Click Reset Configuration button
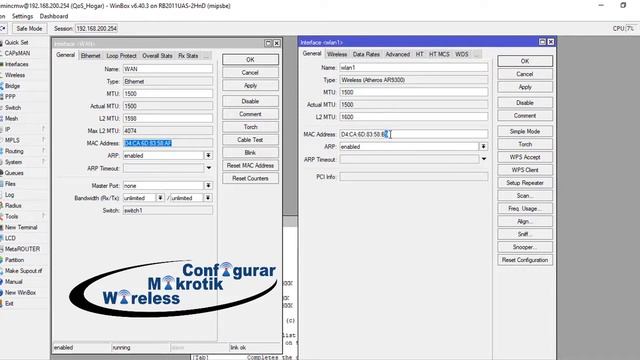The image size is (640, 360). (x=525, y=260)
